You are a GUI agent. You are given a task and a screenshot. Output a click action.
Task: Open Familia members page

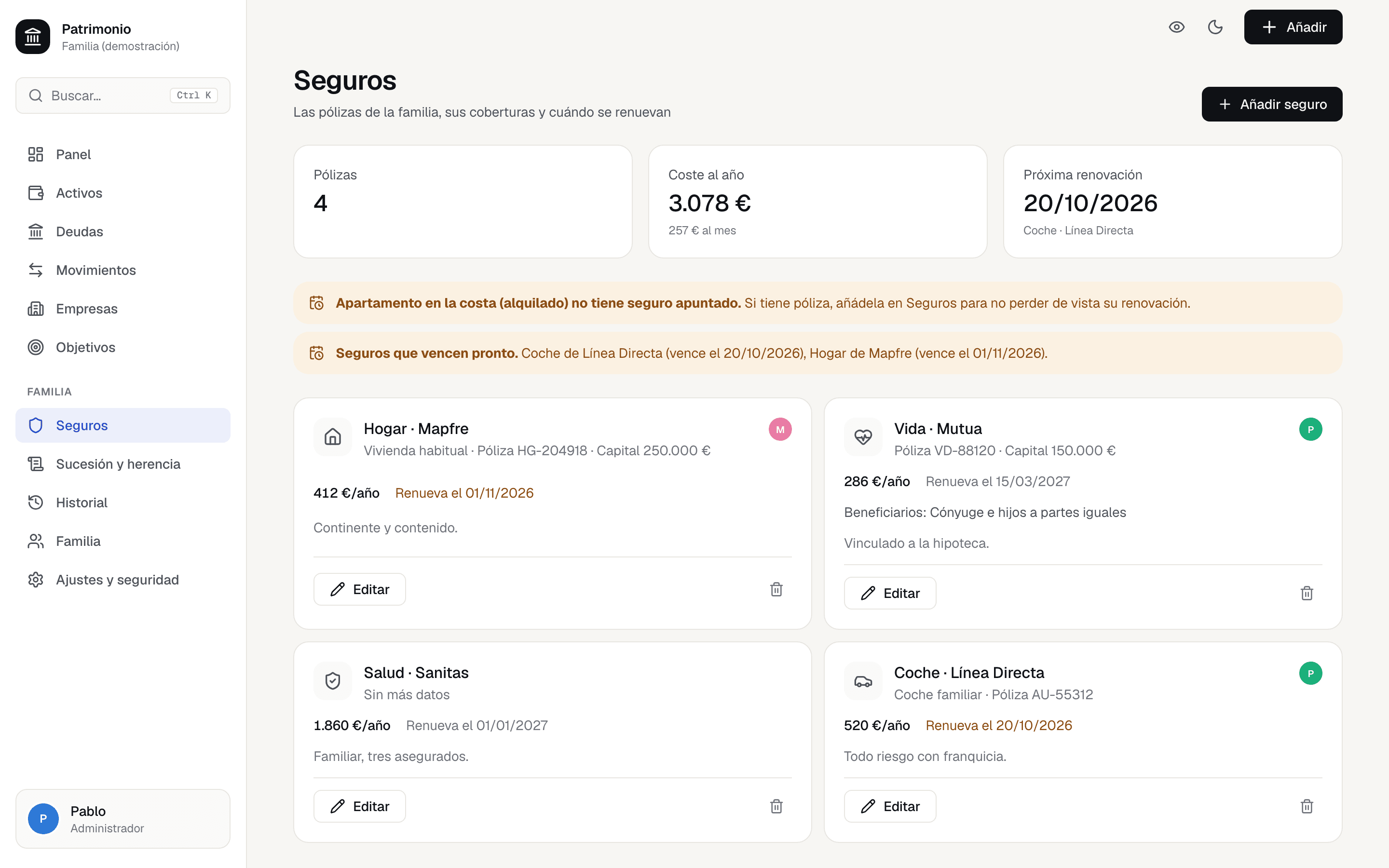[123, 541]
